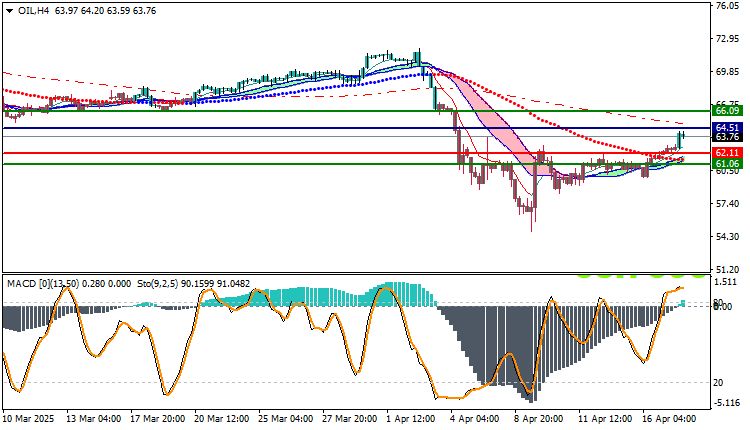Click the 16 Apr 04:00 time label
Screen dimensions: 750x430
670,419
